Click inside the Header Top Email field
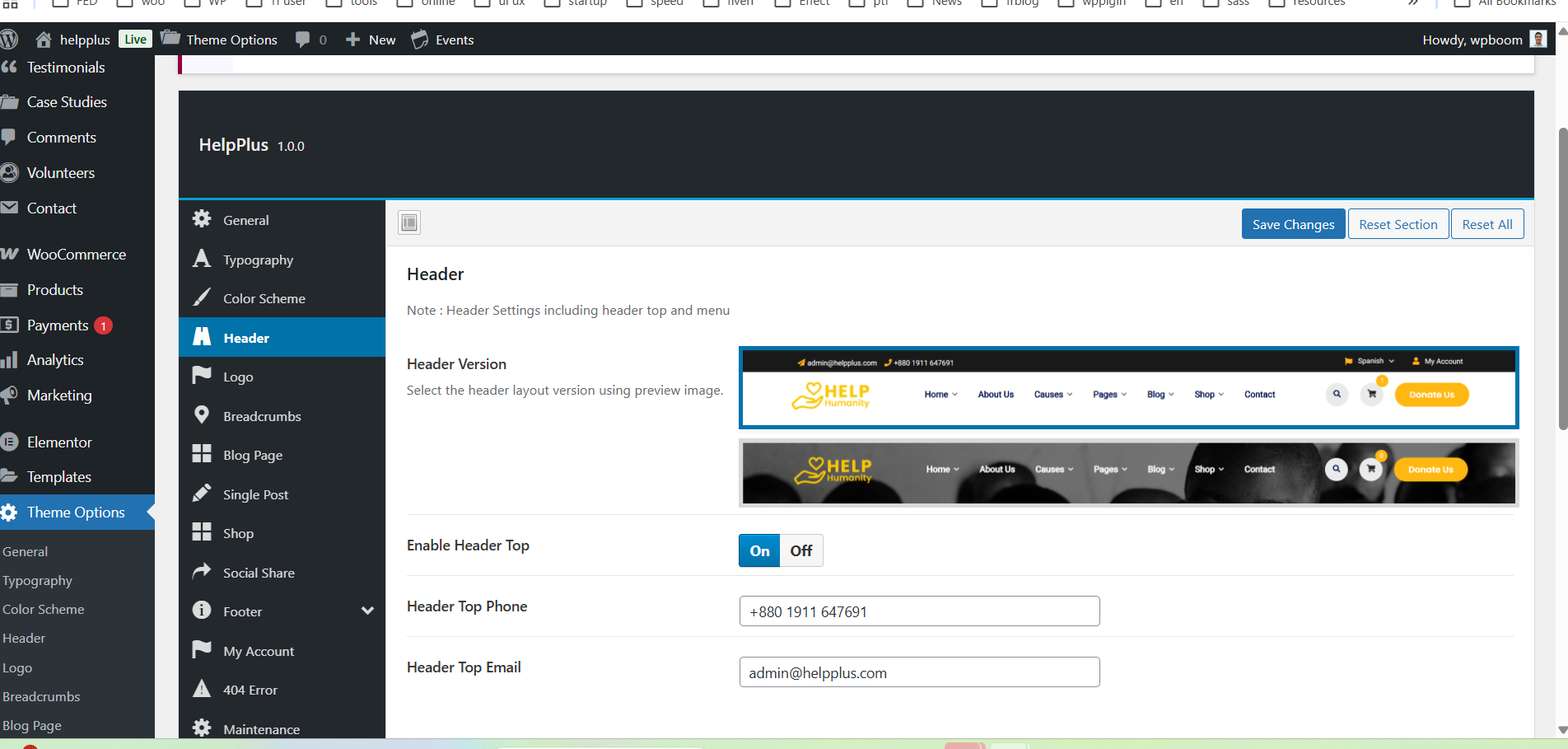Viewport: 1568px width, 749px height. [x=918, y=672]
